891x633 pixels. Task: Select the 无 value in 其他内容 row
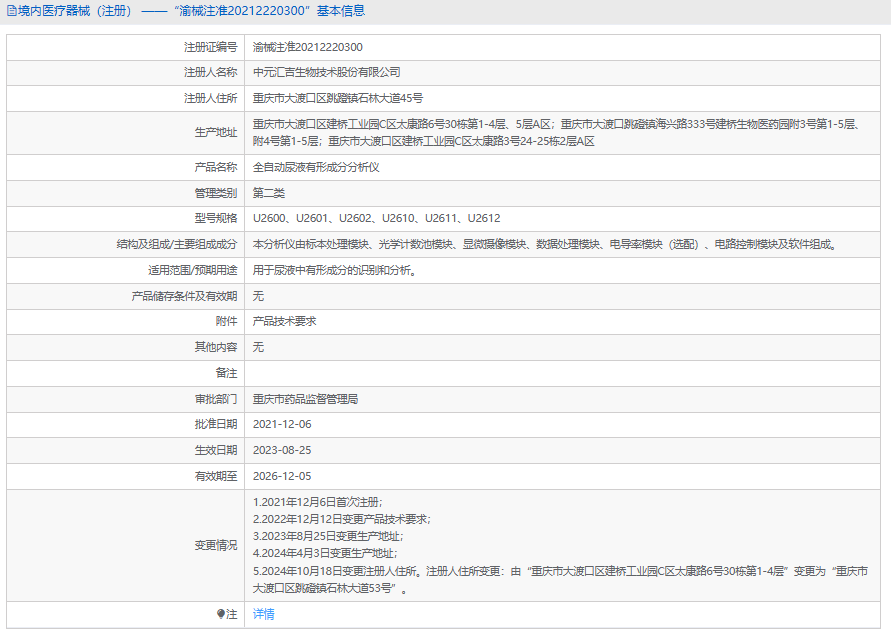[258, 347]
